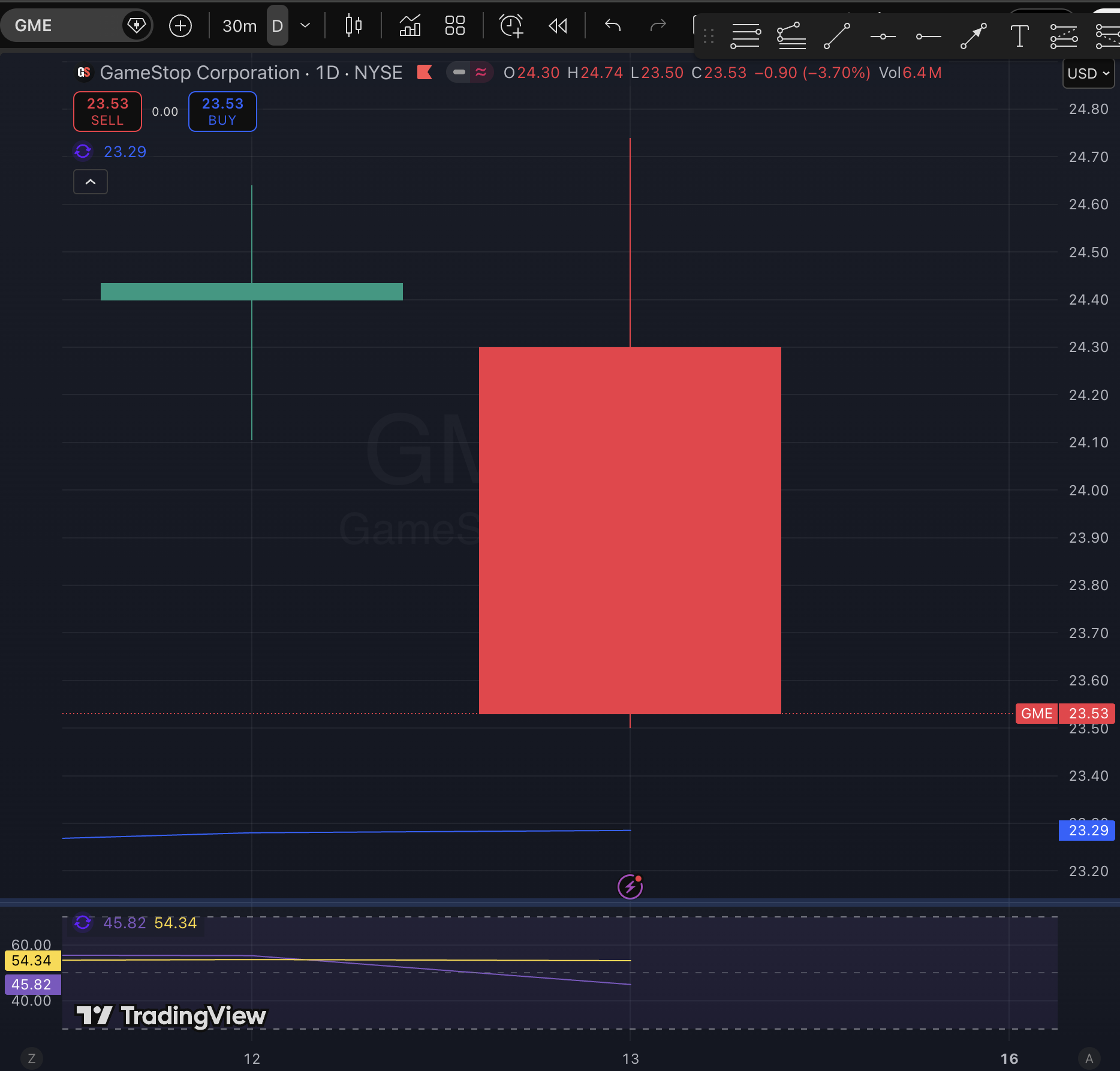Click the blue 23.29 price axis label
The width and height of the screenshot is (1120, 1071).
[x=1087, y=831]
